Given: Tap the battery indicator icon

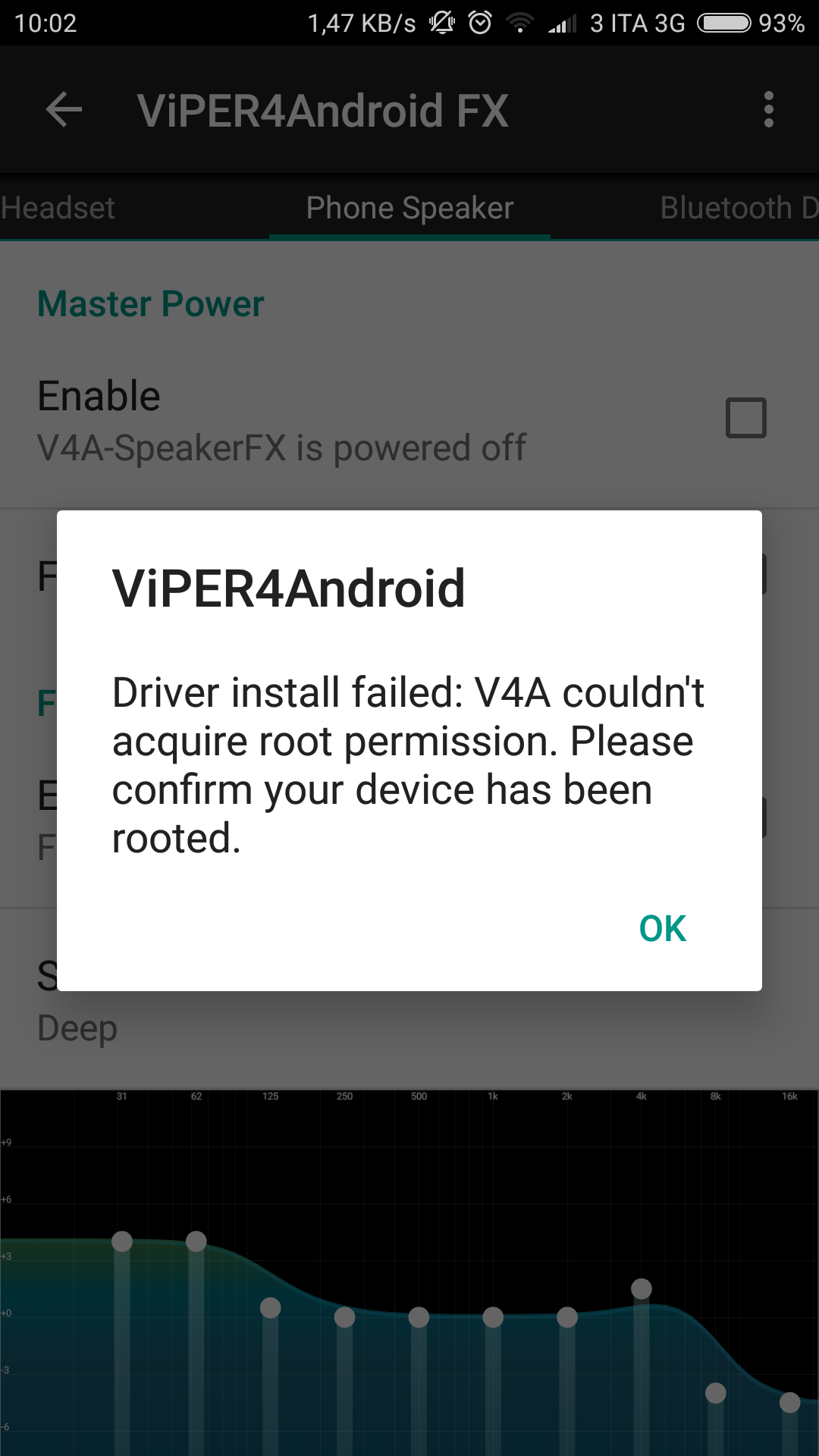Looking at the screenshot, I should [x=725, y=23].
